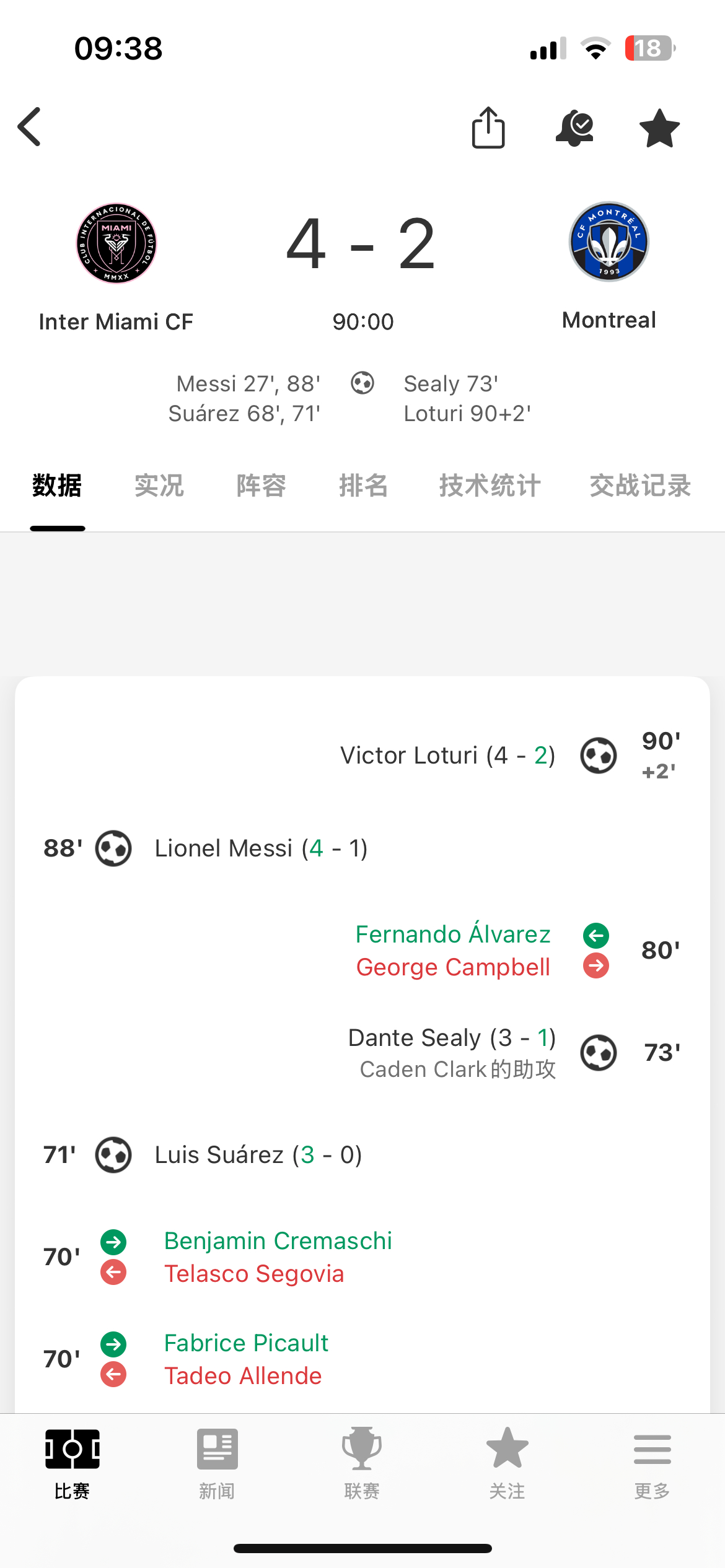
Task: Open the 新闻 news icon
Action: pyautogui.click(x=217, y=1449)
